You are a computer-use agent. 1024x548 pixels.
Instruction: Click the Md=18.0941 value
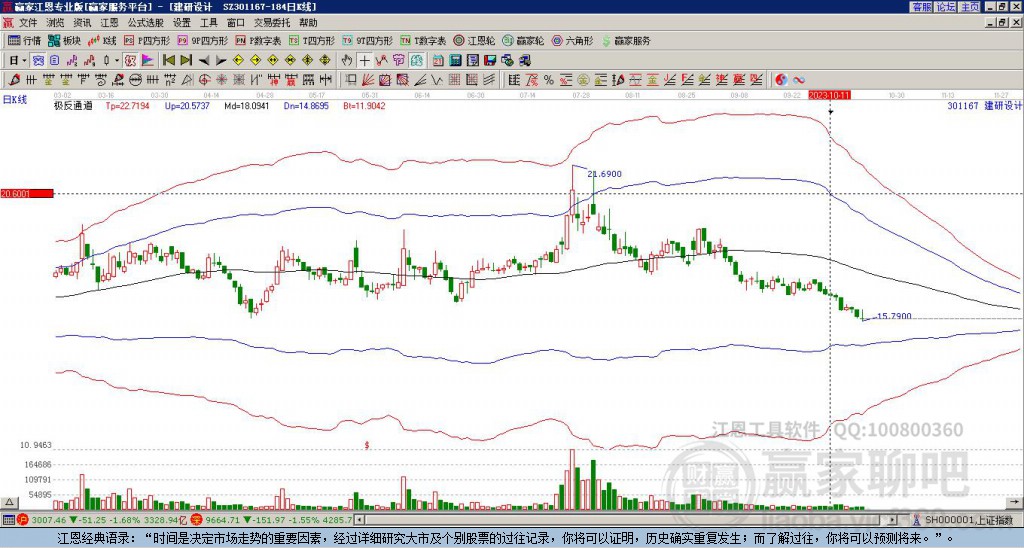[x=247, y=105]
